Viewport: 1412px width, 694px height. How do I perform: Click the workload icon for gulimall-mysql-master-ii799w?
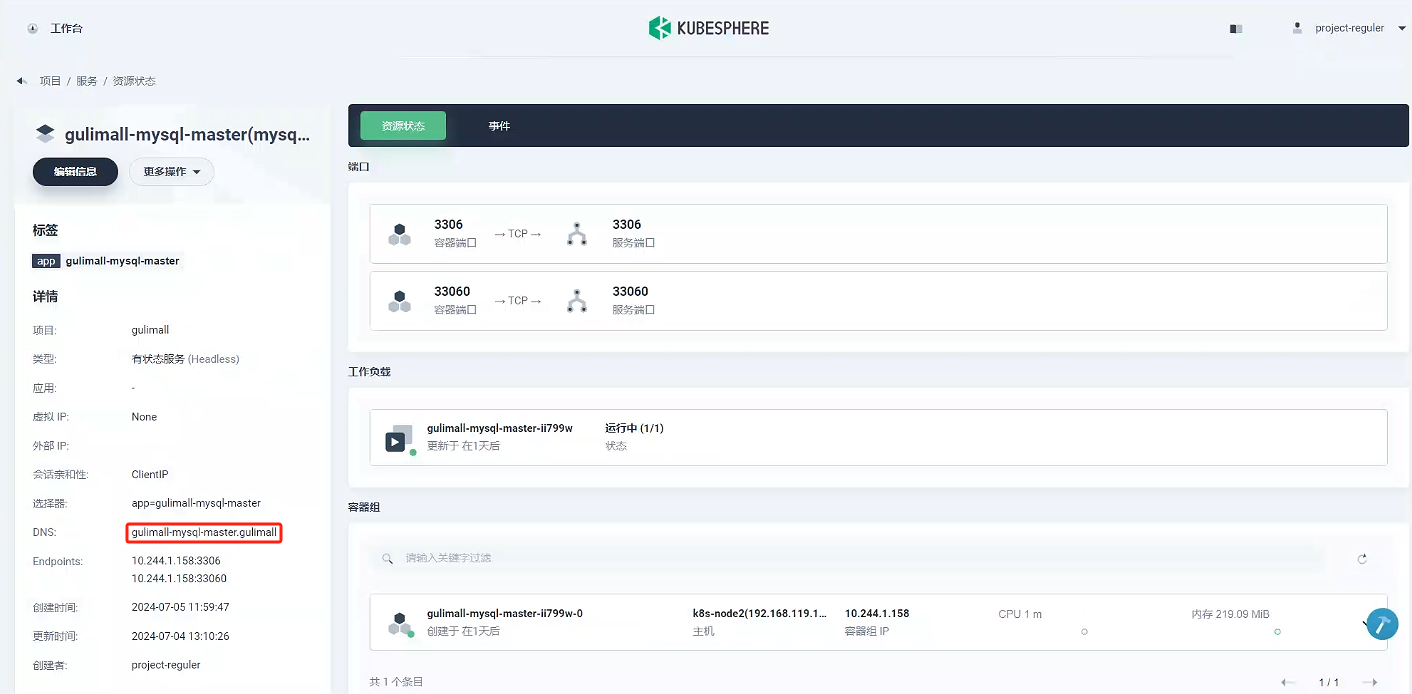[x=399, y=440]
